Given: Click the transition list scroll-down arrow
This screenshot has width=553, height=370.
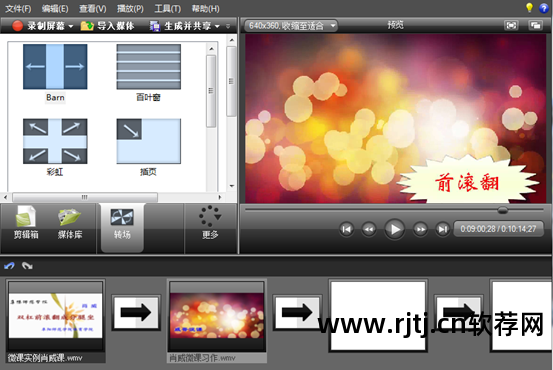Looking at the screenshot, I should point(232,186).
